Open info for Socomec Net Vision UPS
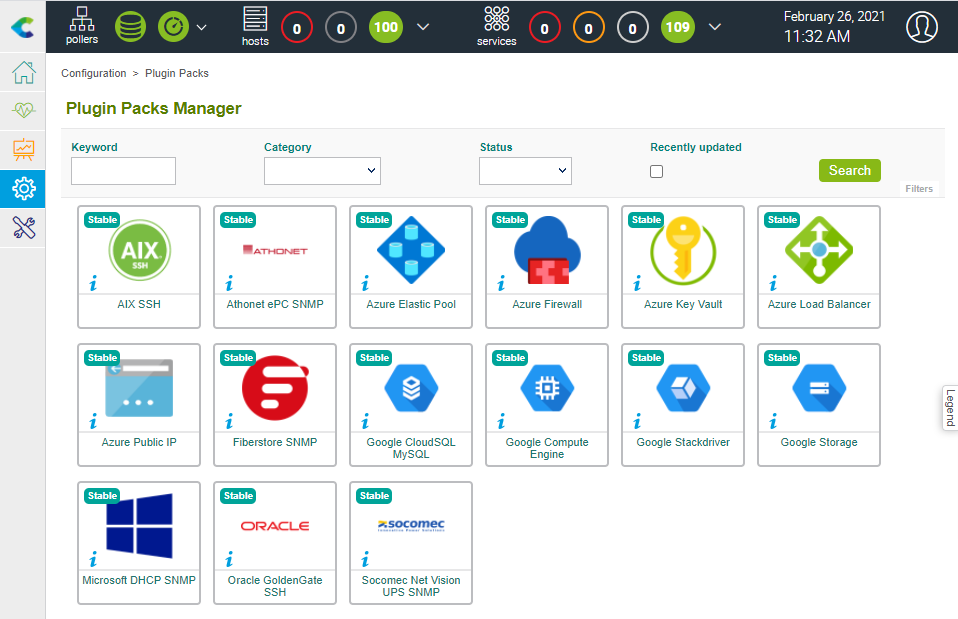 [365, 560]
